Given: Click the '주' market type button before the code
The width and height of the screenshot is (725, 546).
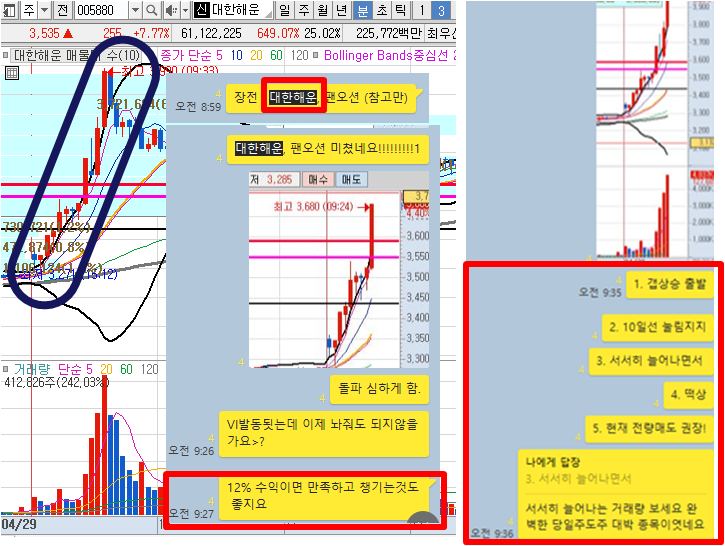Looking at the screenshot, I should (29, 10).
